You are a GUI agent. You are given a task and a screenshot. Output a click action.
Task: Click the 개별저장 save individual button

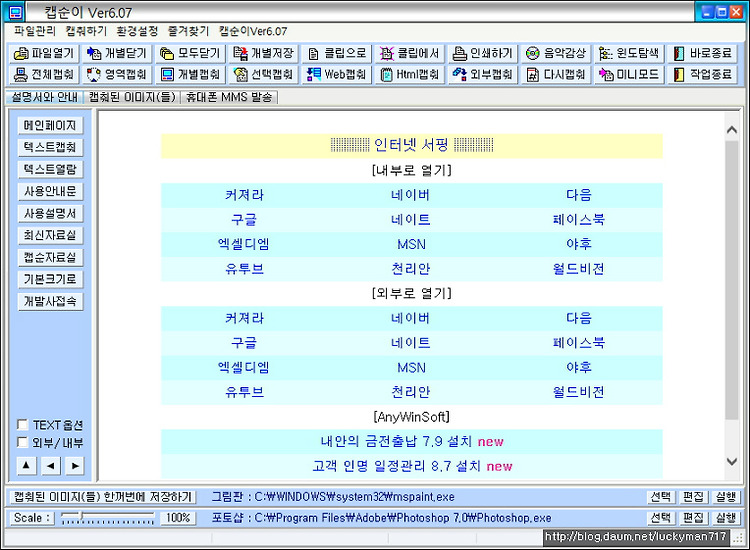tap(264, 53)
